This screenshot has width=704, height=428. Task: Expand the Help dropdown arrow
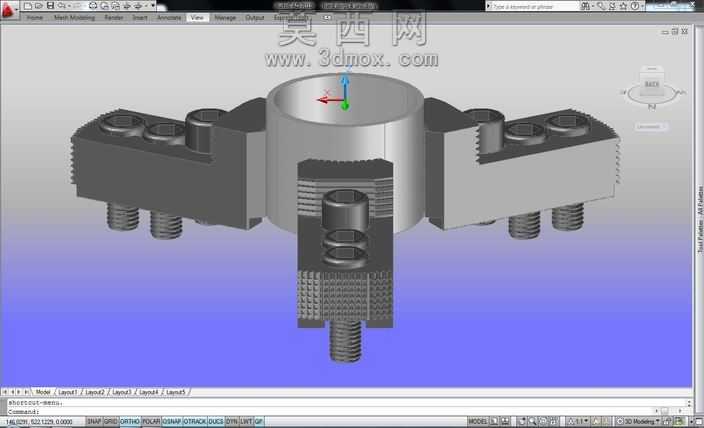(643, 6)
